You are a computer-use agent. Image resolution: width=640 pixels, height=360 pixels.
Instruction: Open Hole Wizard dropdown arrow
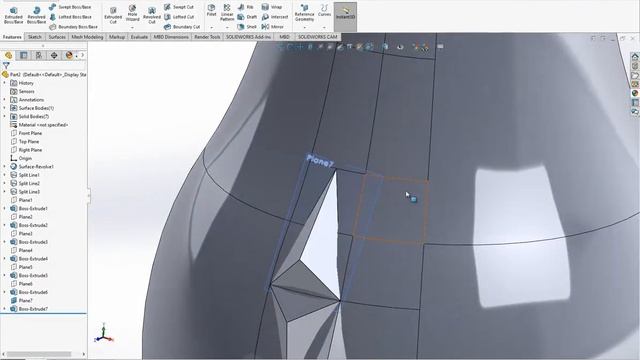tap(132, 27)
